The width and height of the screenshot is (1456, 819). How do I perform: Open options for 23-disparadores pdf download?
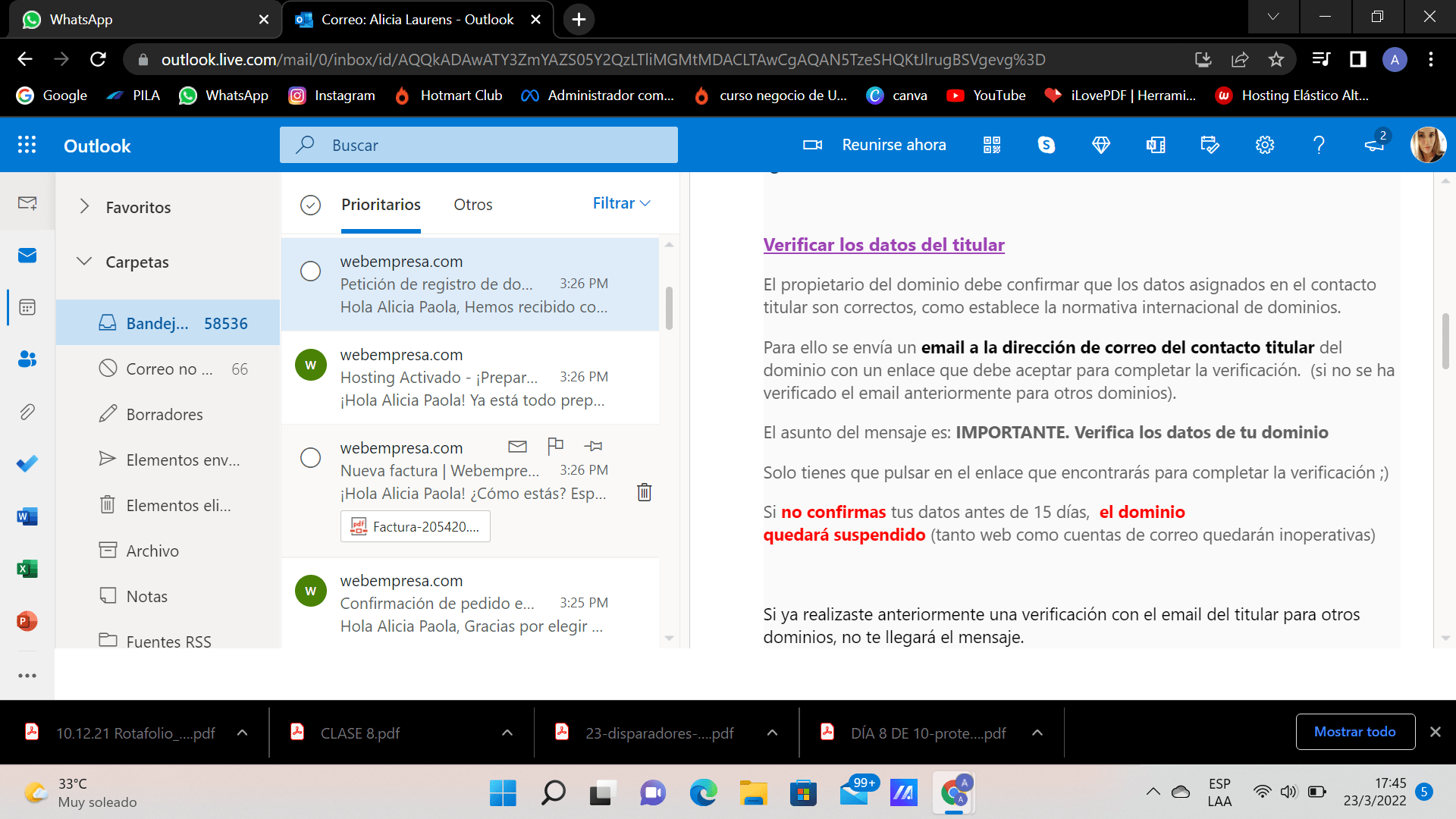point(772,733)
